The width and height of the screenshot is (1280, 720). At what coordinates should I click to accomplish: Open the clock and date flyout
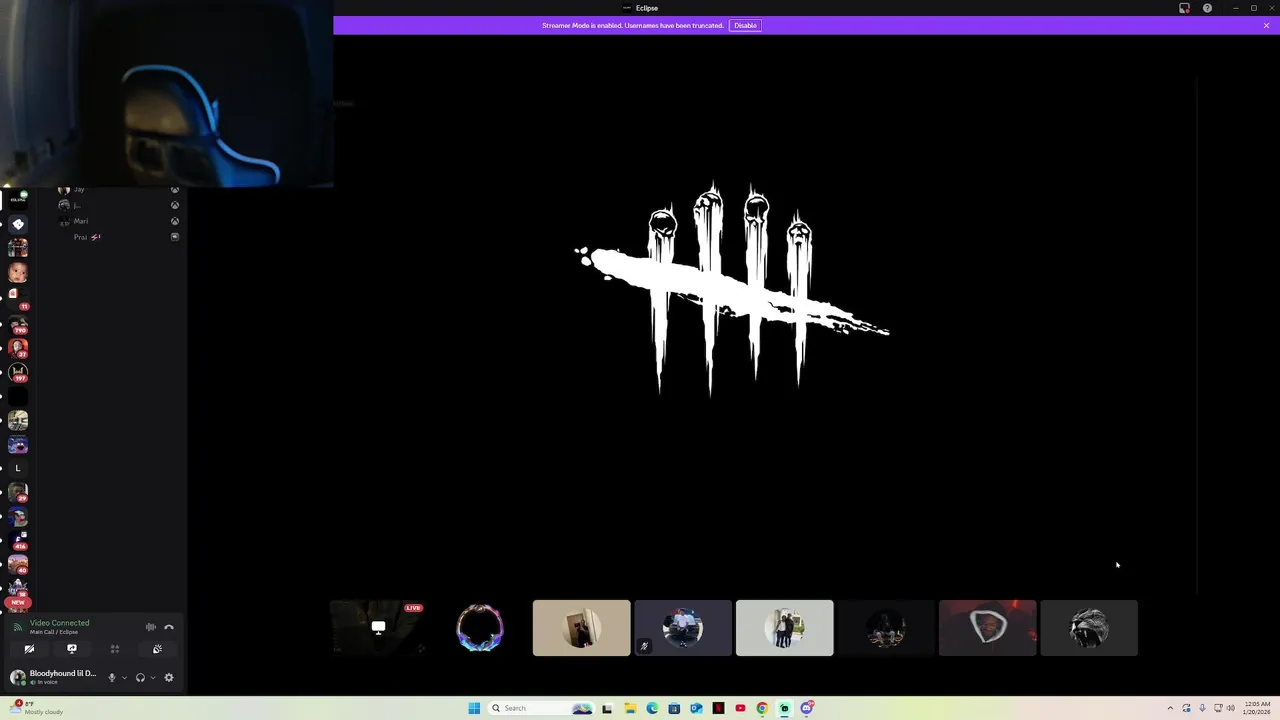coord(1256,708)
